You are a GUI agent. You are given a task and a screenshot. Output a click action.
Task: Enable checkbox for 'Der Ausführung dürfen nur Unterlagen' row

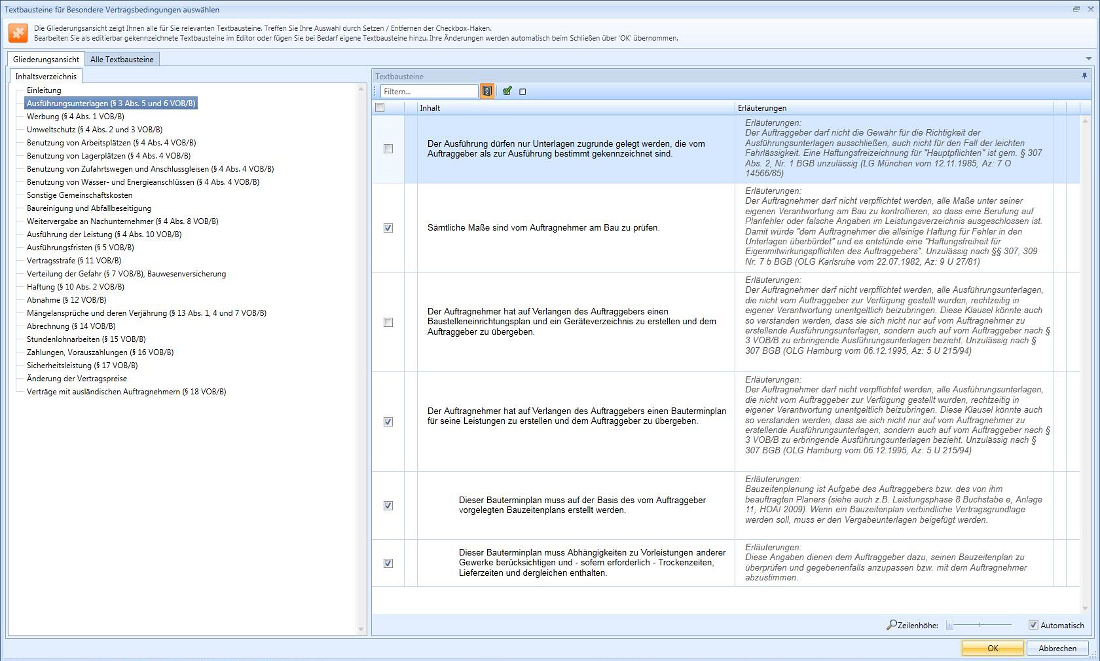pos(388,149)
